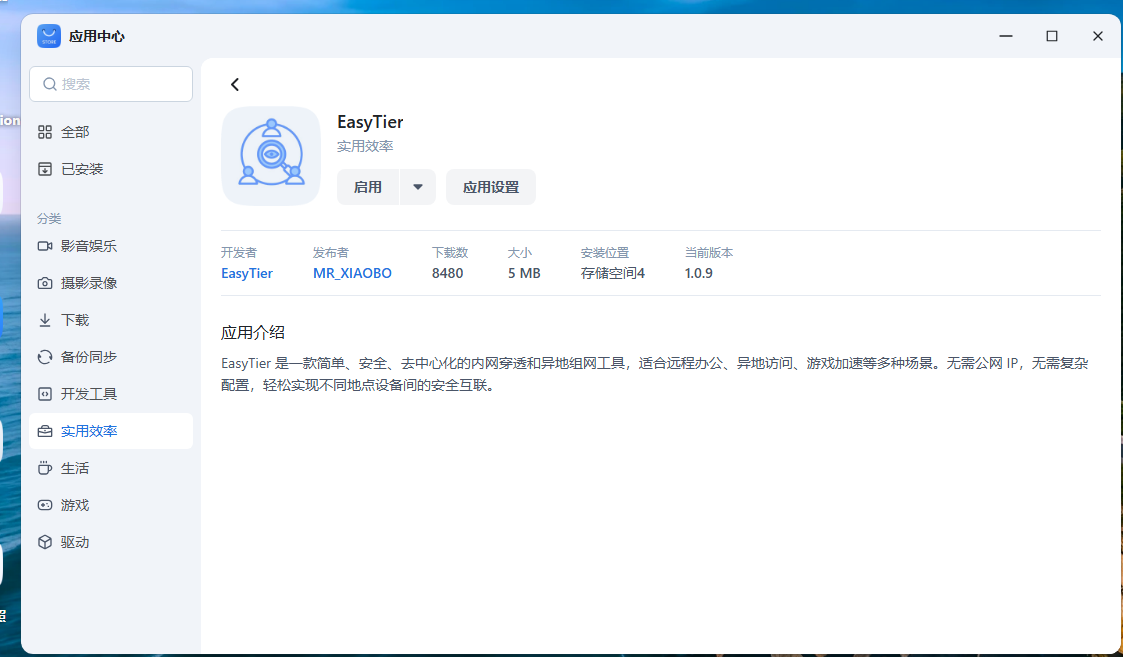Open the MR_XIAOBO publisher link
The image size is (1123, 657).
click(x=352, y=273)
